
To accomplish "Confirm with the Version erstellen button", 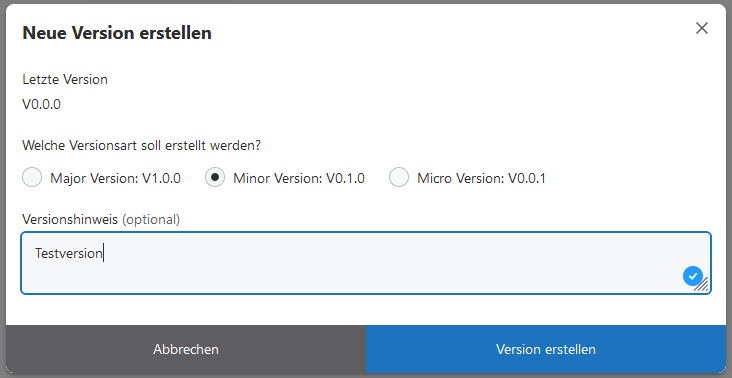I will (546, 349).
